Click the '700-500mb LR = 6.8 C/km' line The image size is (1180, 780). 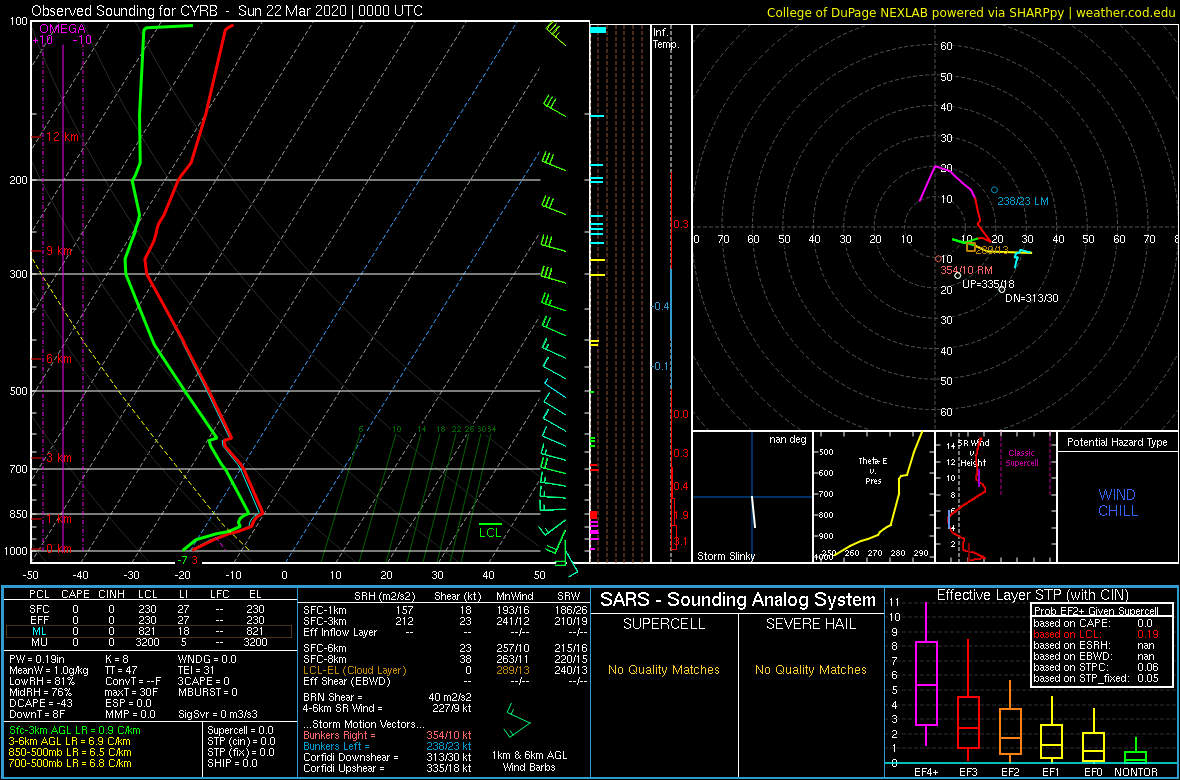pos(70,763)
